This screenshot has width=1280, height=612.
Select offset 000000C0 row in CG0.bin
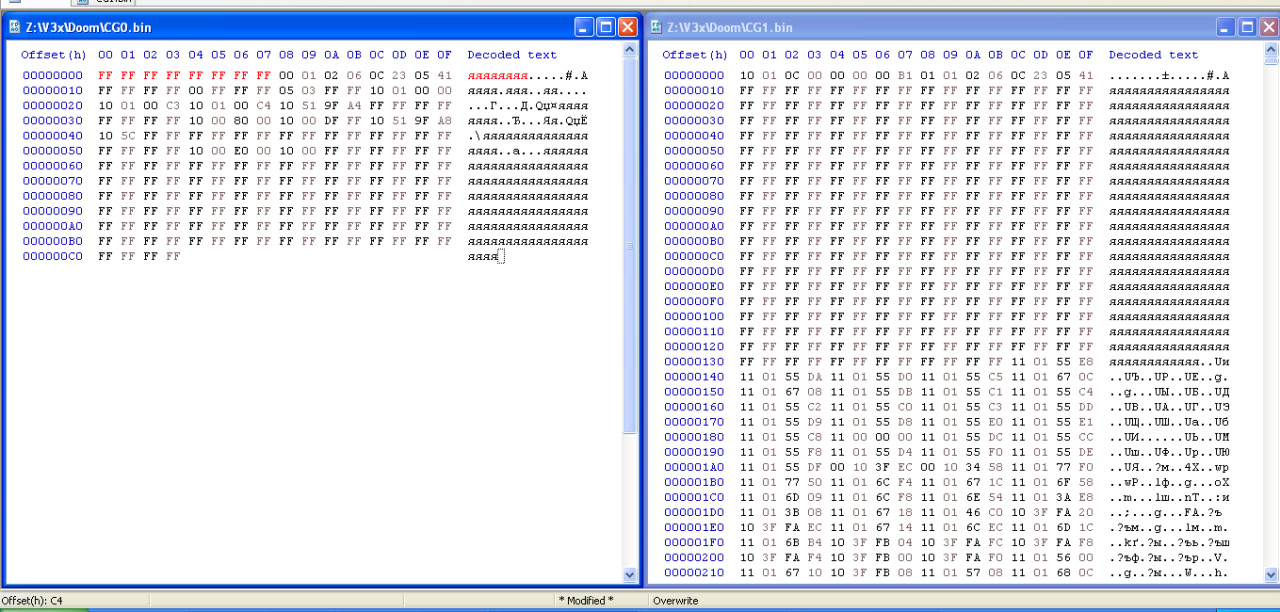click(53, 256)
